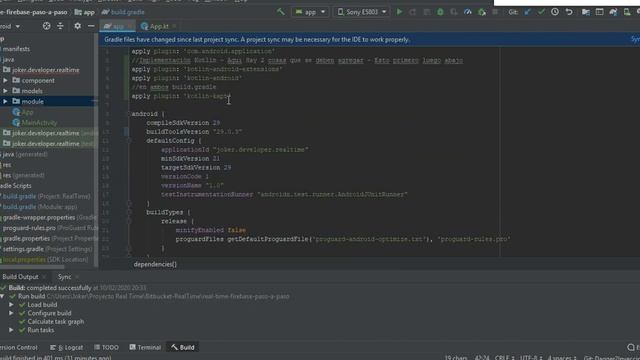
Task: Close the Sync tab
Action: pos(77,277)
